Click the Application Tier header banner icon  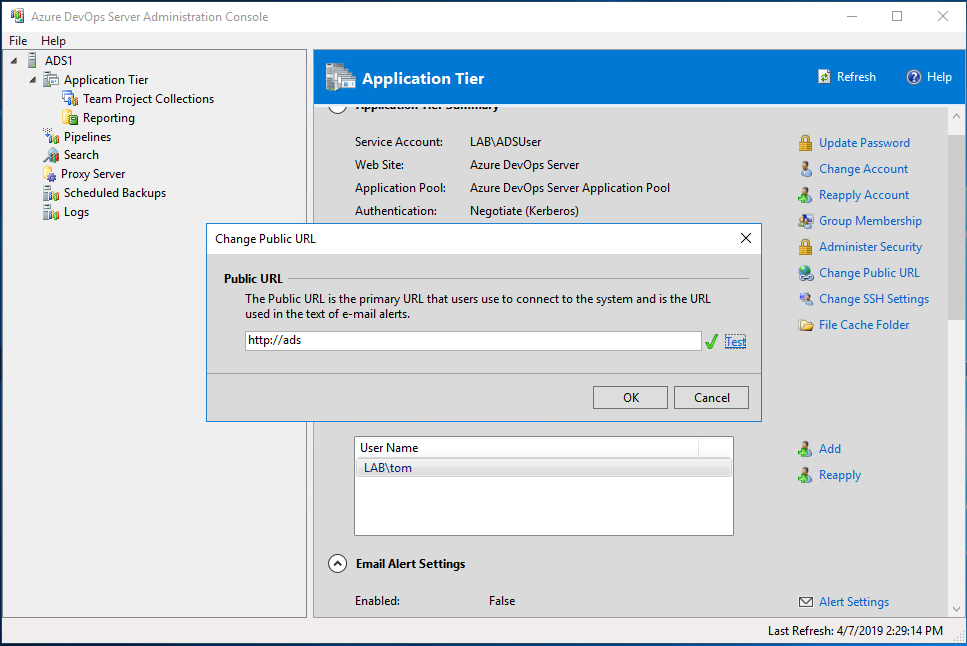340,77
